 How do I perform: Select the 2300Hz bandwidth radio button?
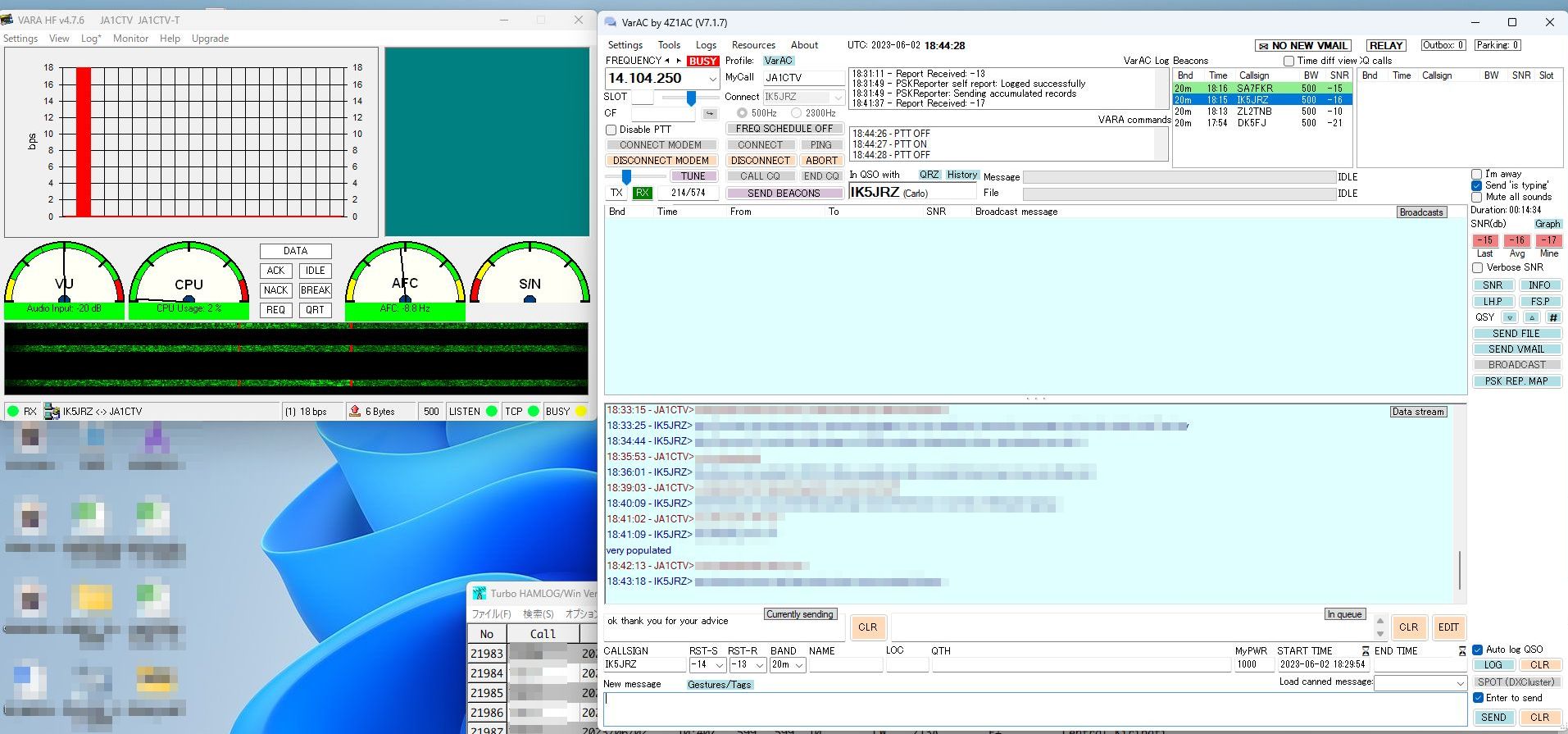[796, 113]
